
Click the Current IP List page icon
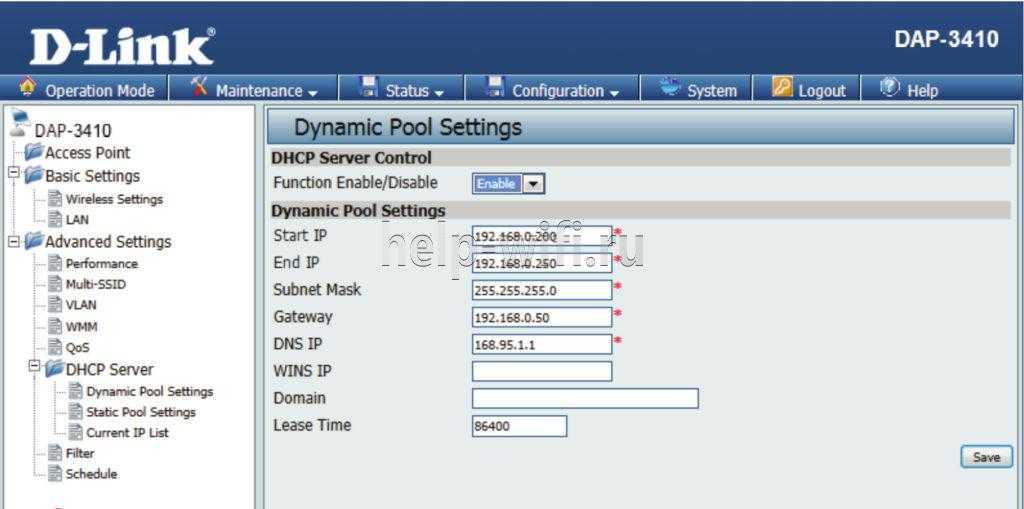tap(76, 433)
